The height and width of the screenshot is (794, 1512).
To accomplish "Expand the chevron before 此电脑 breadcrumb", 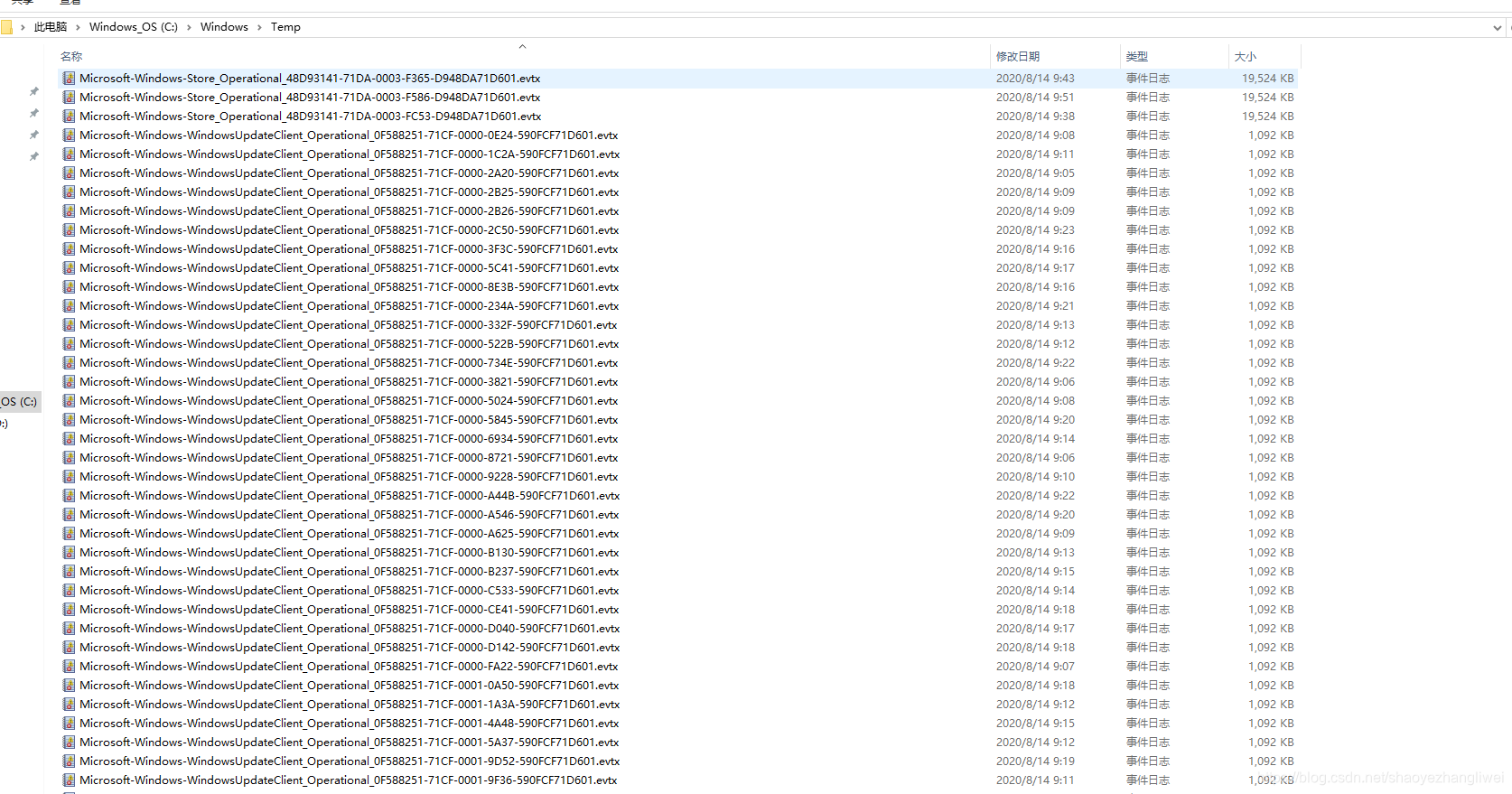I will (x=23, y=27).
